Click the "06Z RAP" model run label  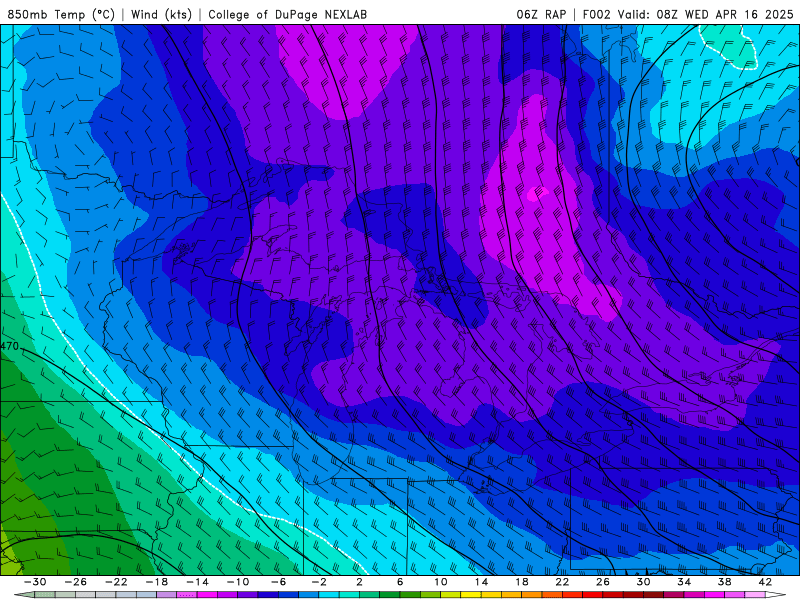click(x=541, y=14)
